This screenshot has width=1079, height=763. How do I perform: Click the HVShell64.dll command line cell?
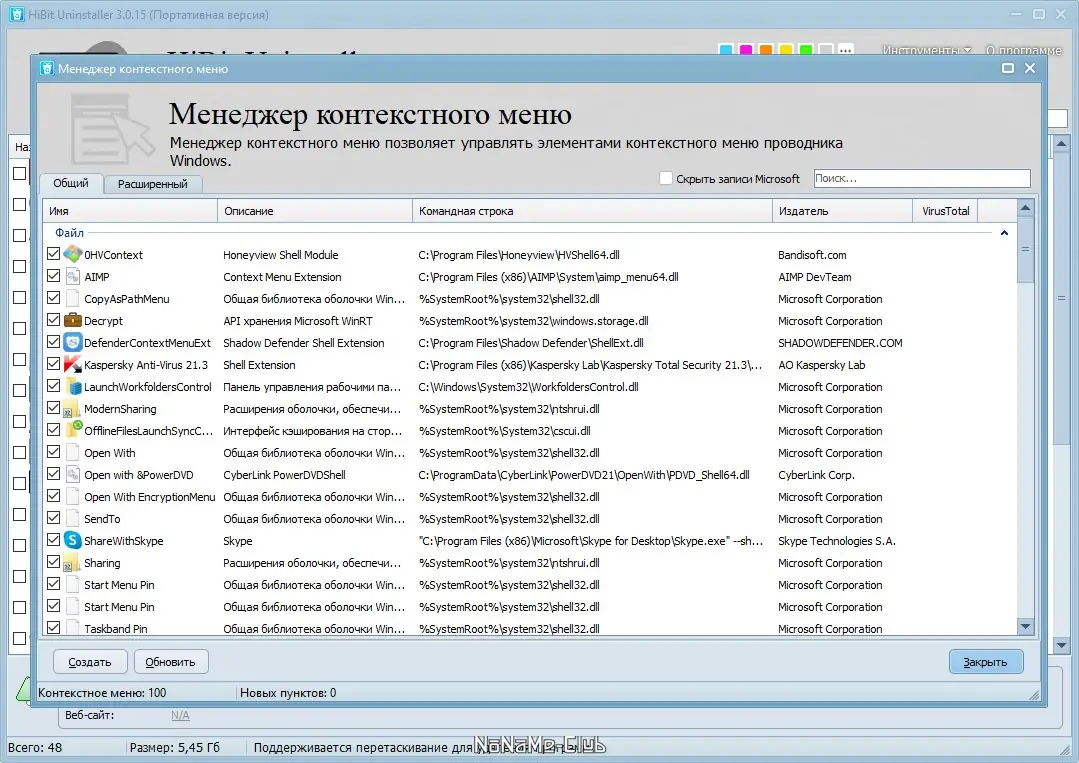point(519,255)
